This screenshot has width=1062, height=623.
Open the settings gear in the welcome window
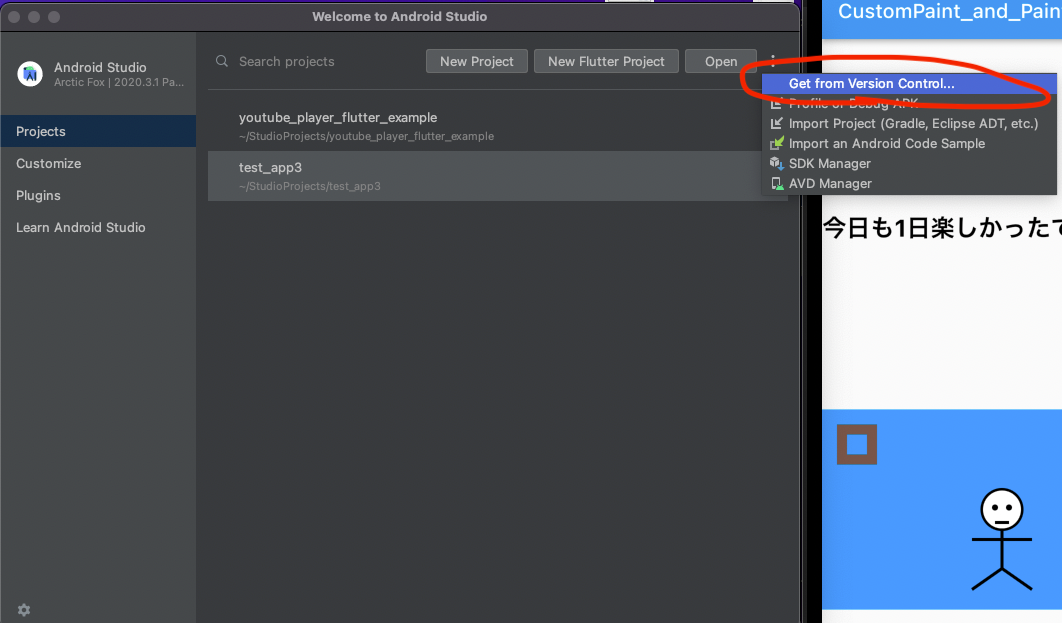click(24, 610)
